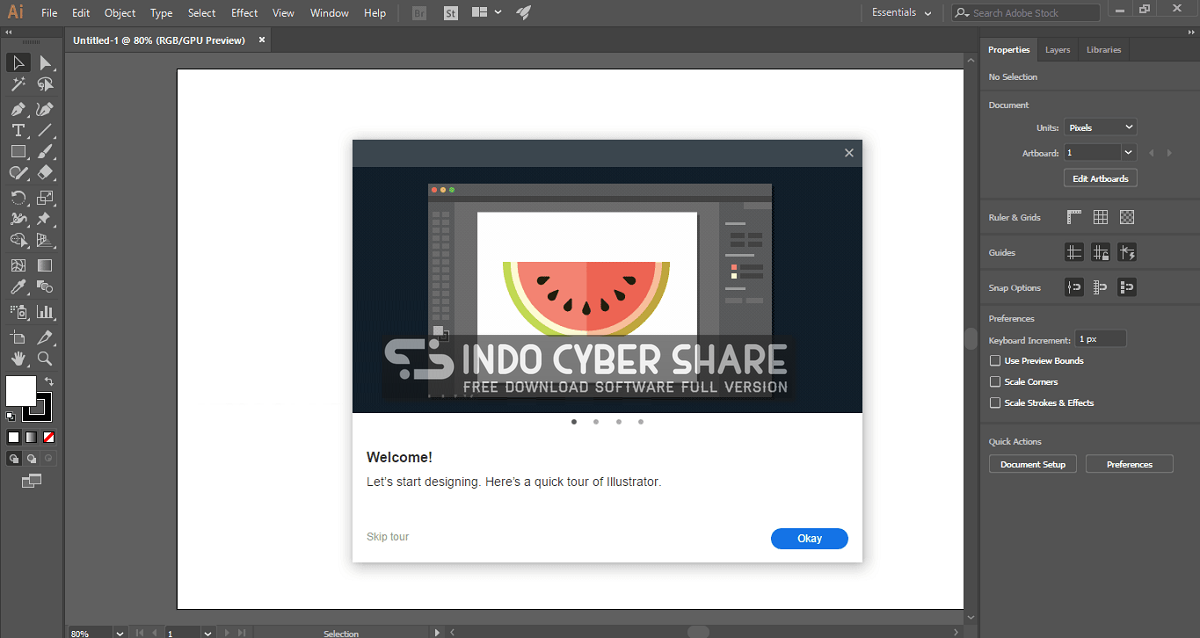This screenshot has width=1200, height=638.
Task: Select the Direct Selection tool
Action: (x=45, y=63)
